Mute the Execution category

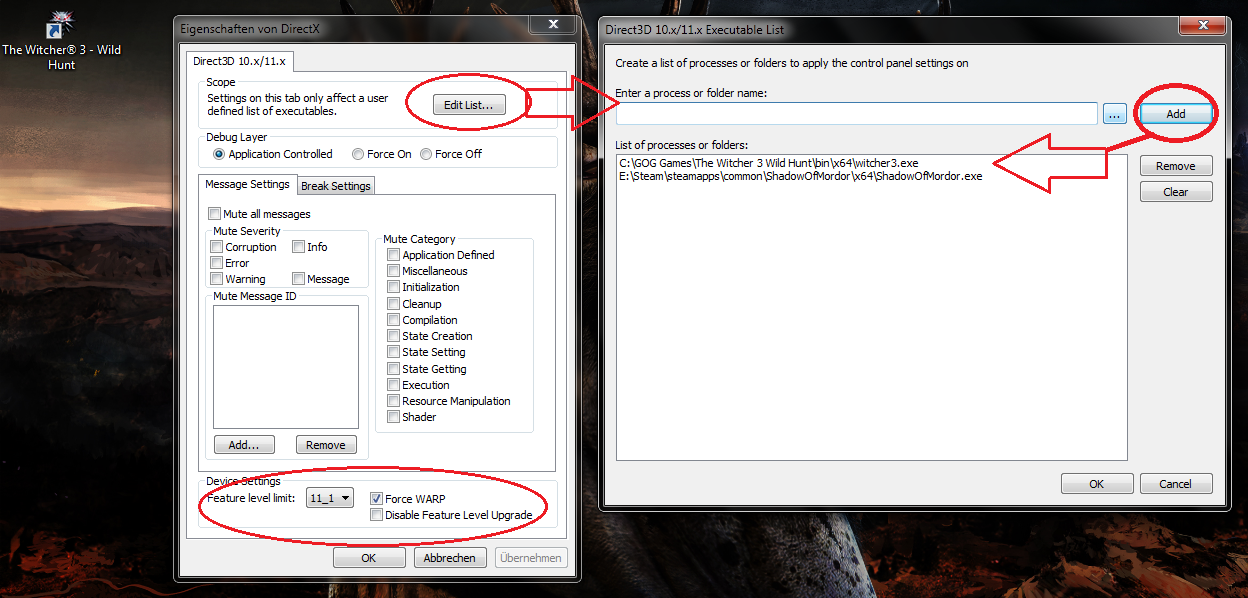pos(393,385)
